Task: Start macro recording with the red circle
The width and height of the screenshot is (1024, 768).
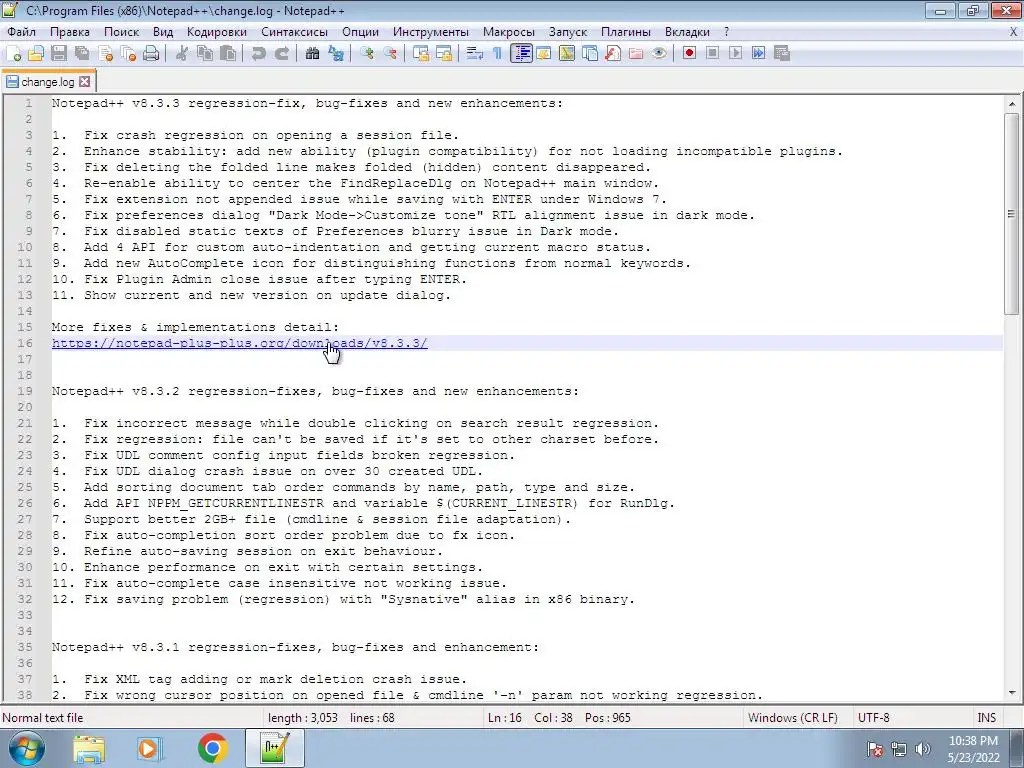Action: 689,54
